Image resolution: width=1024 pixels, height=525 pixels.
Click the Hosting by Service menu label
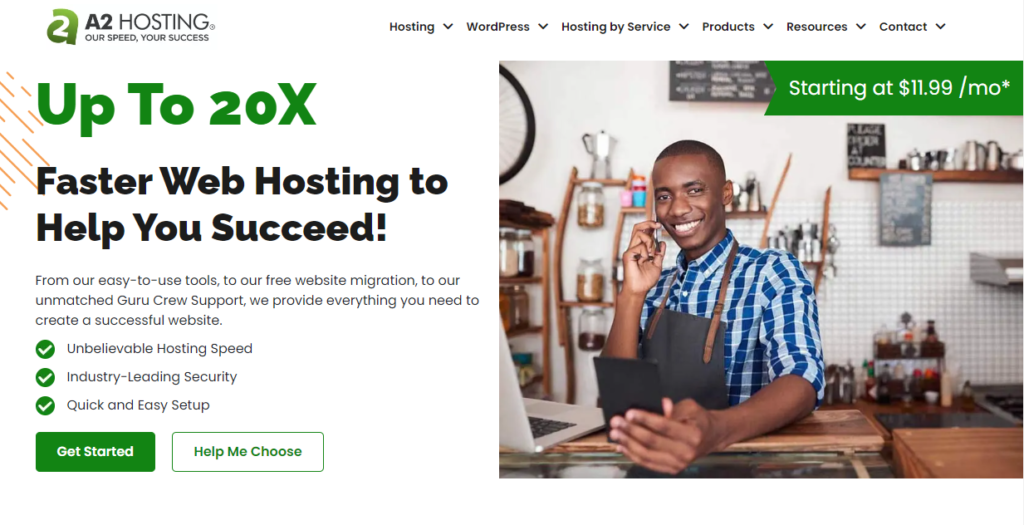(616, 27)
